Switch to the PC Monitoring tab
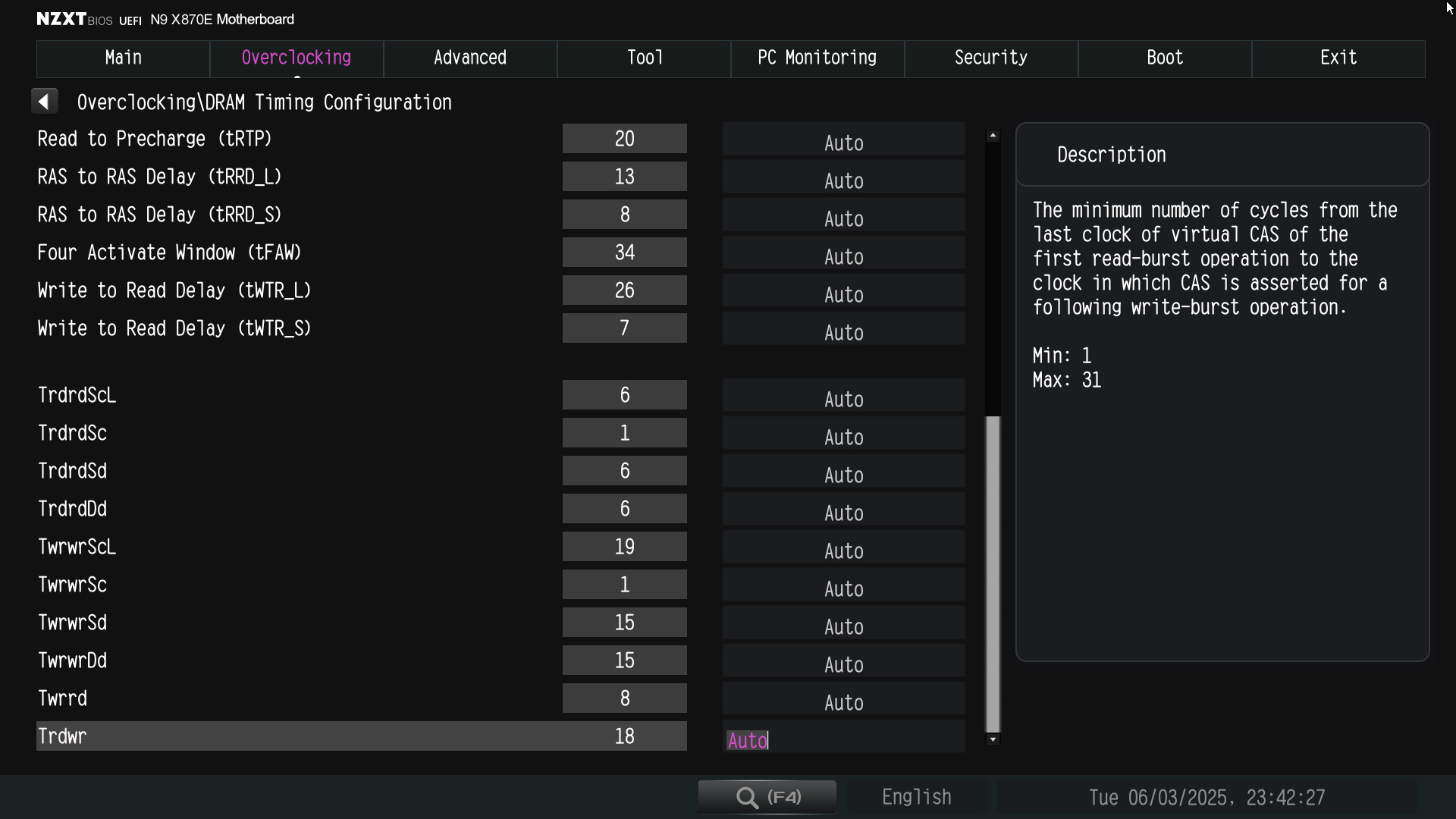Viewport: 1456px width, 819px height. click(817, 58)
